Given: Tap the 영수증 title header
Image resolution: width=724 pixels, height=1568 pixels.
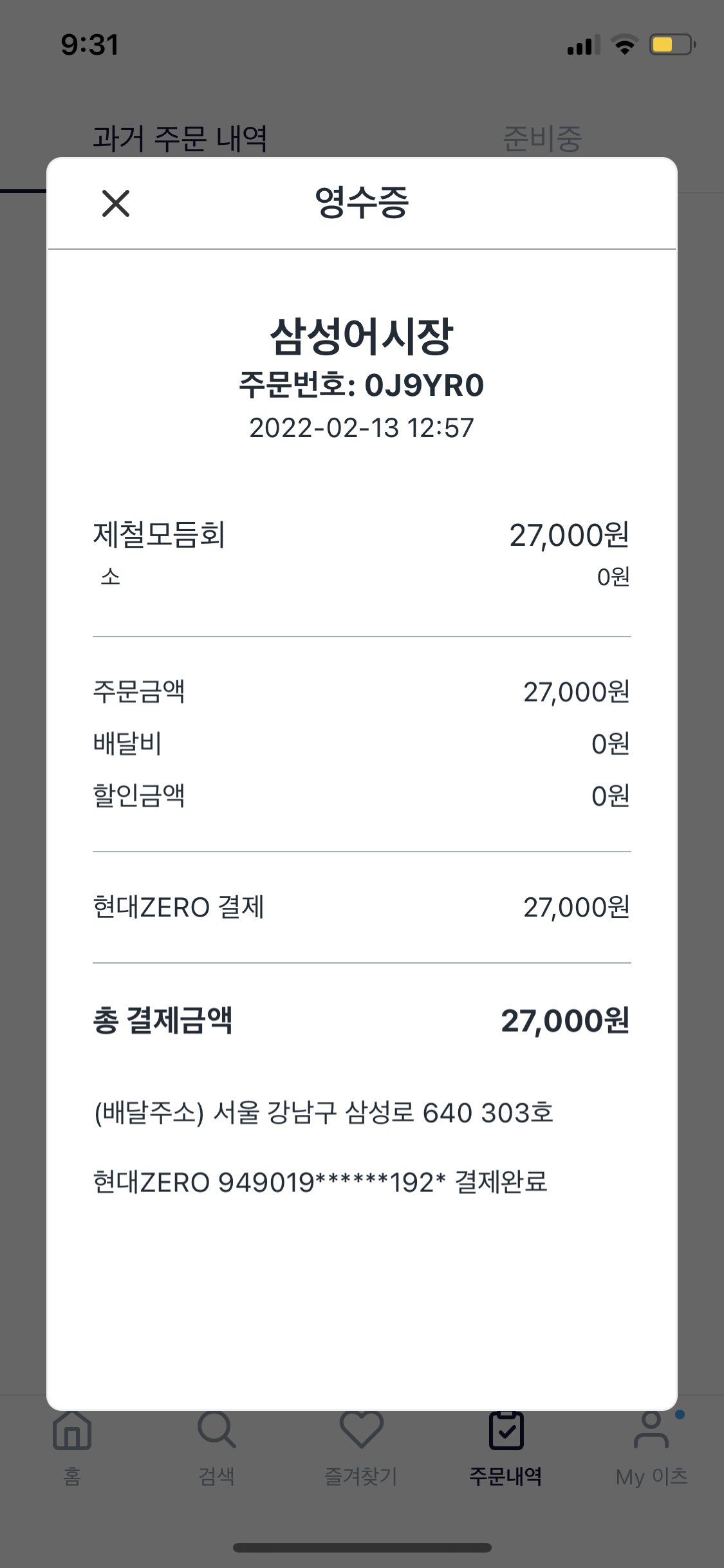Looking at the screenshot, I should (362, 203).
